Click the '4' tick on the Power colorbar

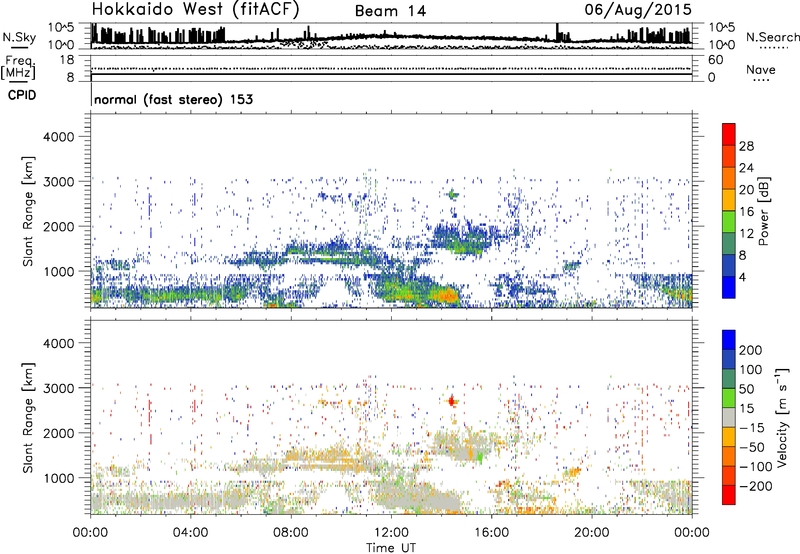coord(742,277)
